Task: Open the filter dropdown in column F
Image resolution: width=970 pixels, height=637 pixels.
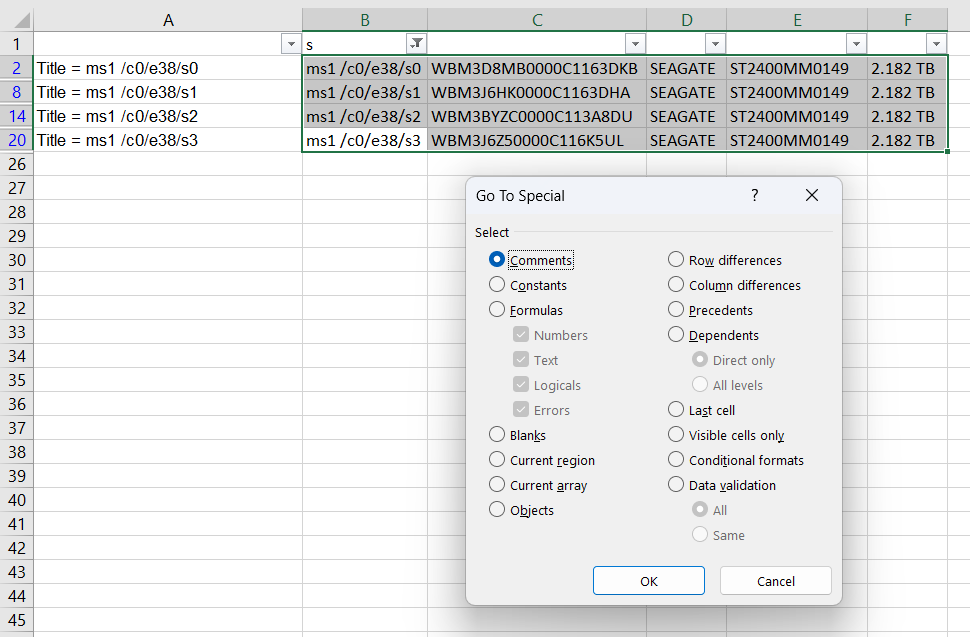Action: [x=936, y=44]
